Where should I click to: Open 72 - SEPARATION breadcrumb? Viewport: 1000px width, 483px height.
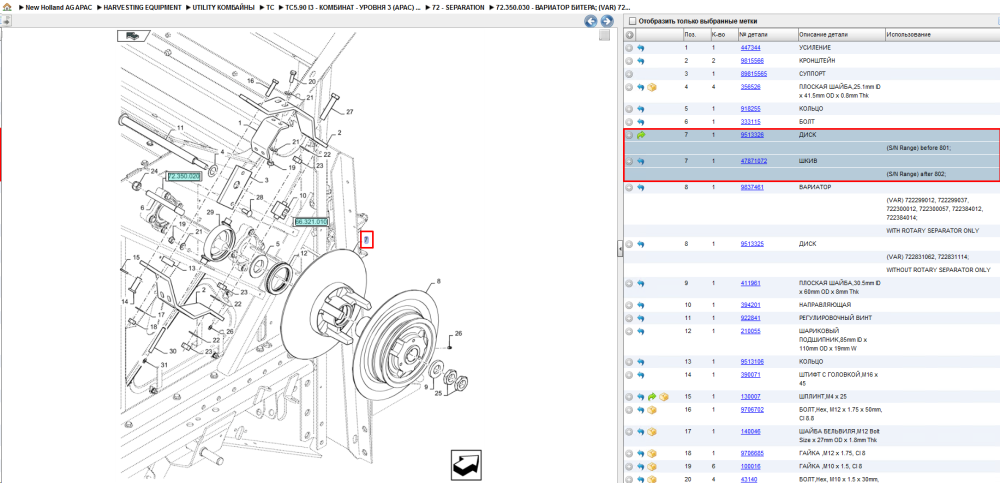coord(457,6)
